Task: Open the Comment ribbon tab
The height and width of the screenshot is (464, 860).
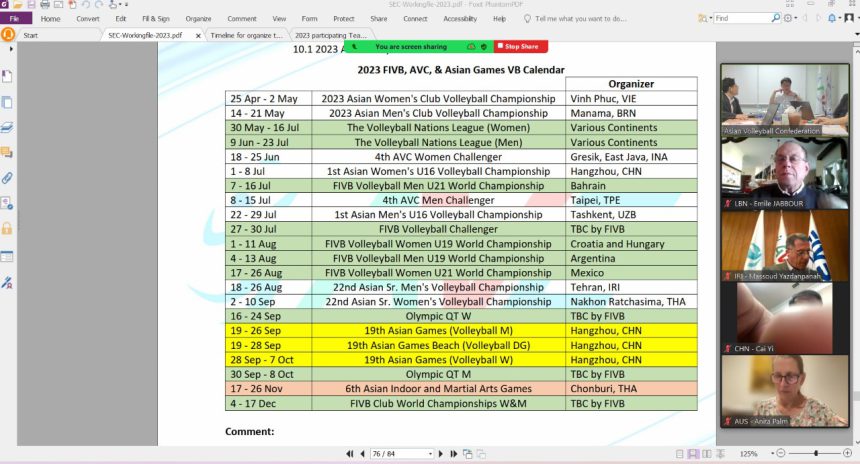Action: tap(242, 19)
